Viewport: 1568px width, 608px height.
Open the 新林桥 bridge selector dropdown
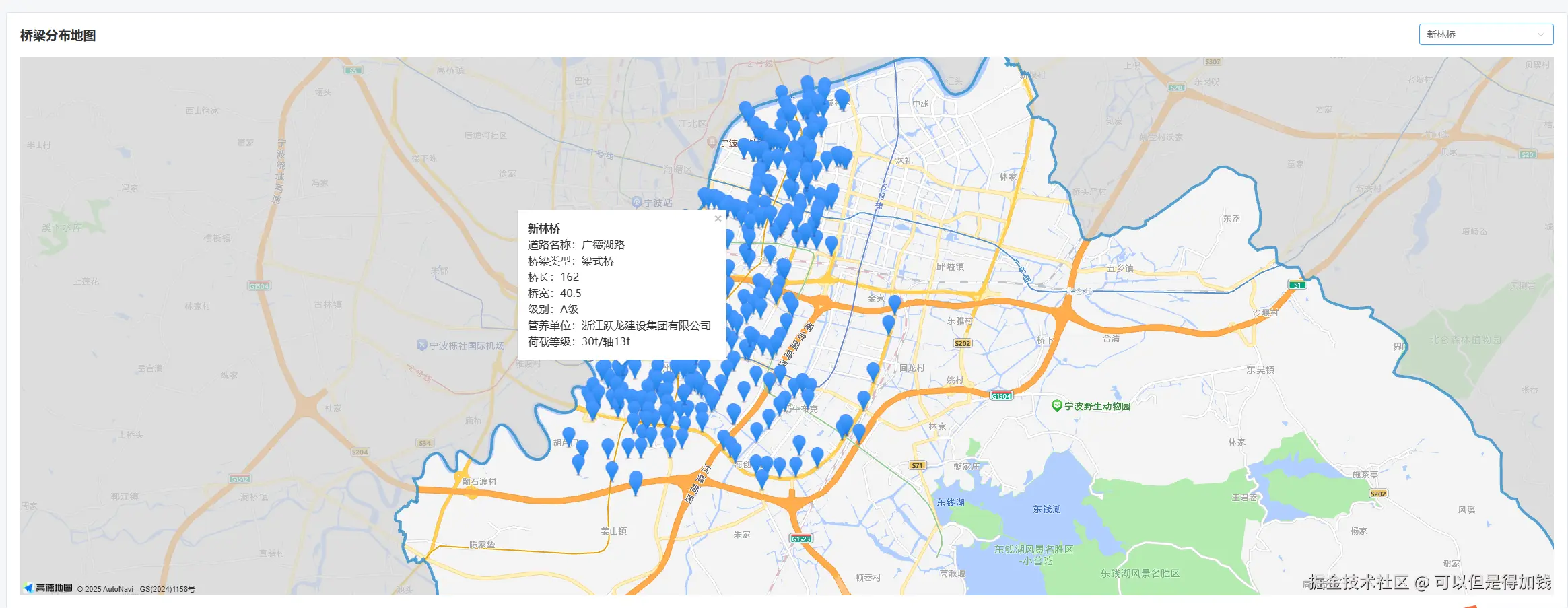(1486, 34)
